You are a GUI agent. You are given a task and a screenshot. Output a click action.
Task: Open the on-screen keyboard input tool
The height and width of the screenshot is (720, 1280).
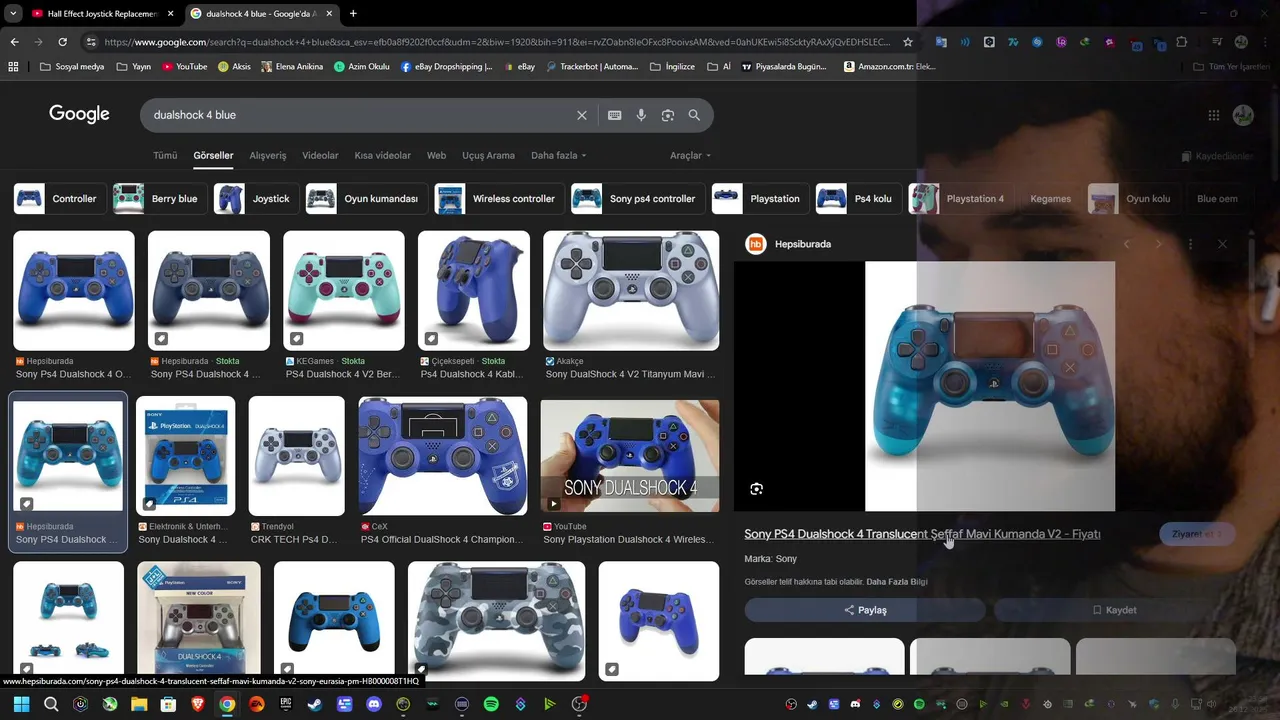coord(615,115)
